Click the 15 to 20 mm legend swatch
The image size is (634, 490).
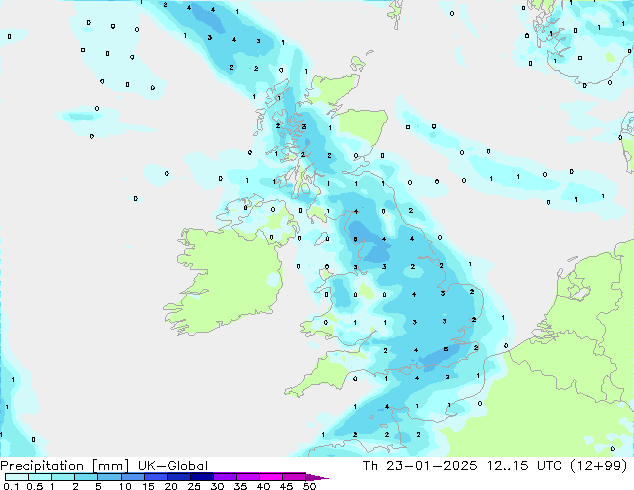[x=156, y=477]
